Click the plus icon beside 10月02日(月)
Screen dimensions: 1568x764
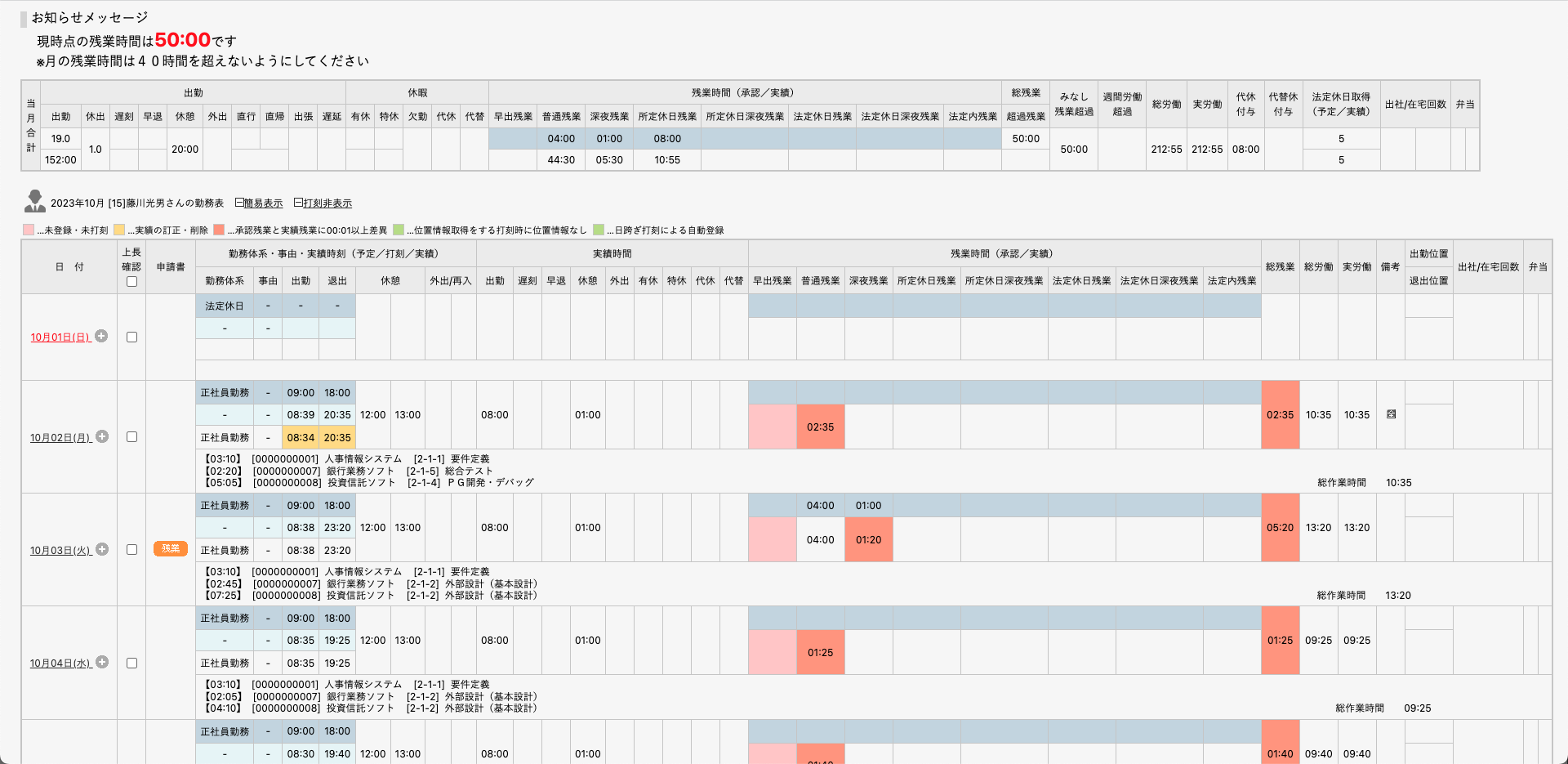(102, 436)
